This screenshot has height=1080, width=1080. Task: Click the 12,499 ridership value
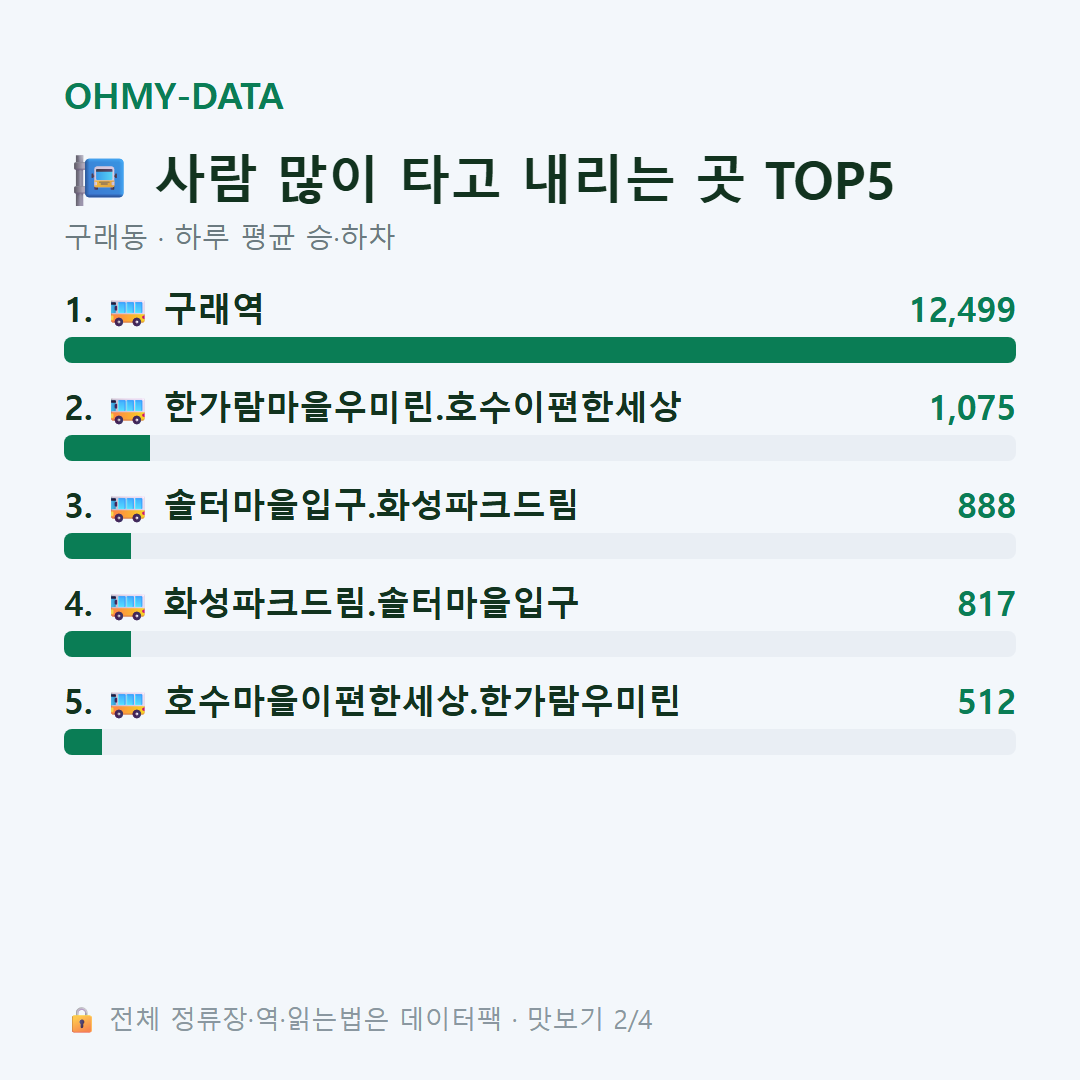(x=962, y=311)
